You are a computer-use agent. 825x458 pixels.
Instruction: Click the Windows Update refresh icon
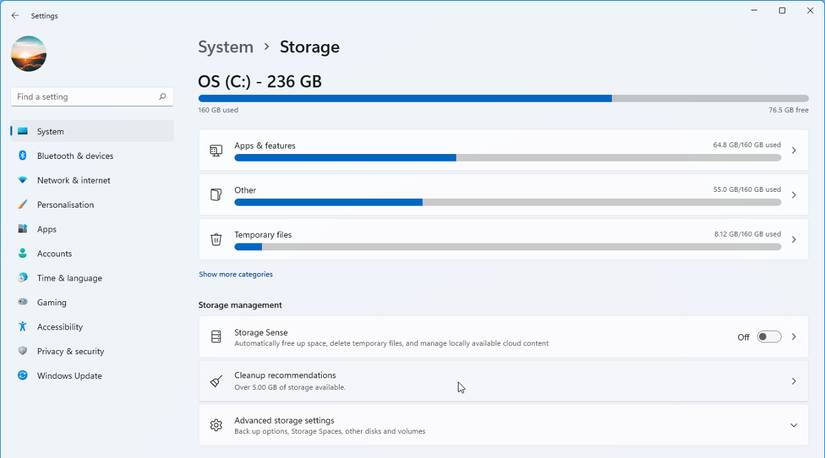(23, 375)
